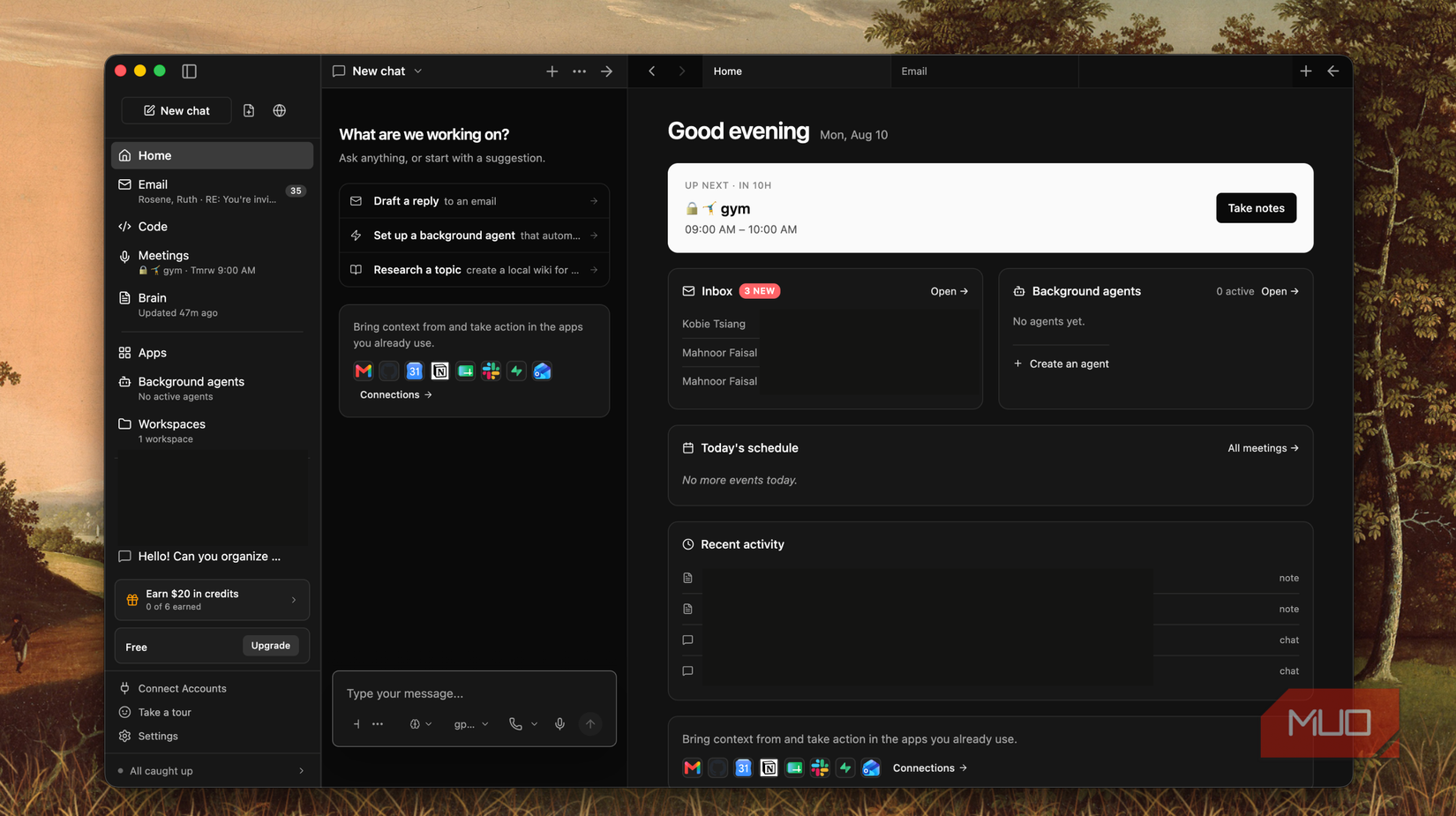Click the plus icon in the chat header
The image size is (1456, 816).
click(552, 71)
